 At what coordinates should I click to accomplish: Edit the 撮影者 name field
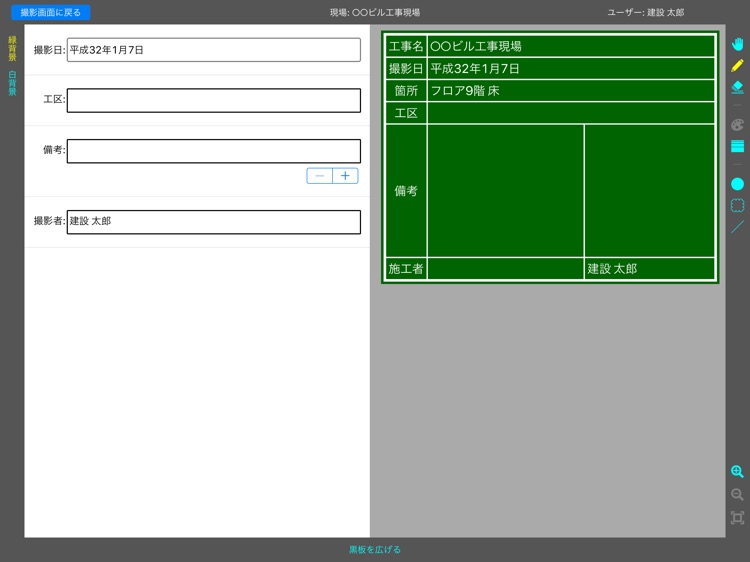tap(214, 222)
